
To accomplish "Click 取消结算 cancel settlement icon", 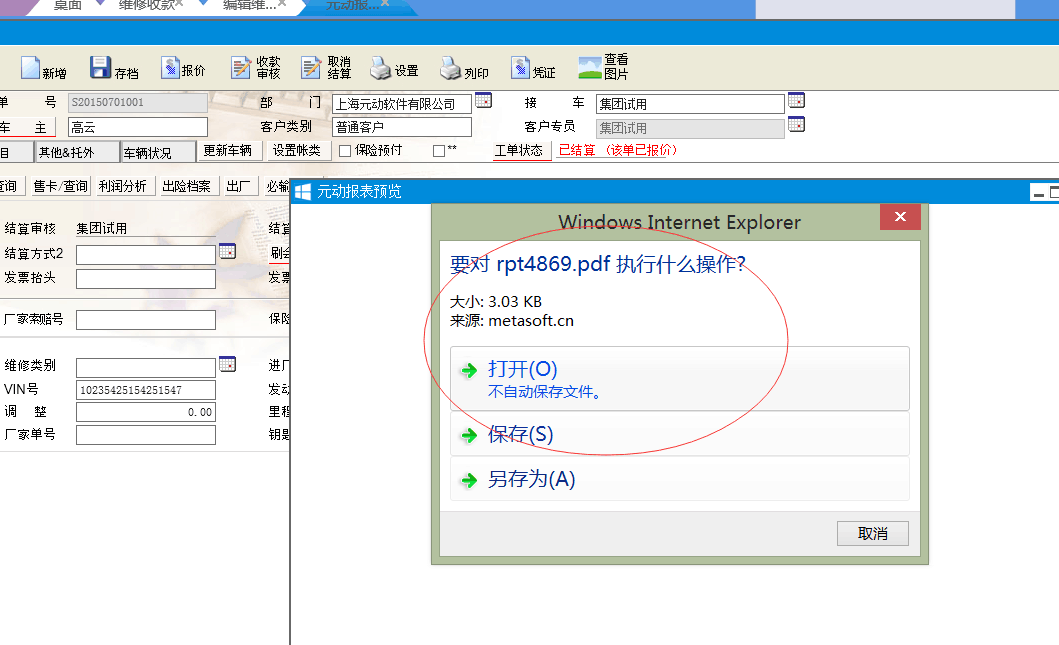I will [x=311, y=68].
